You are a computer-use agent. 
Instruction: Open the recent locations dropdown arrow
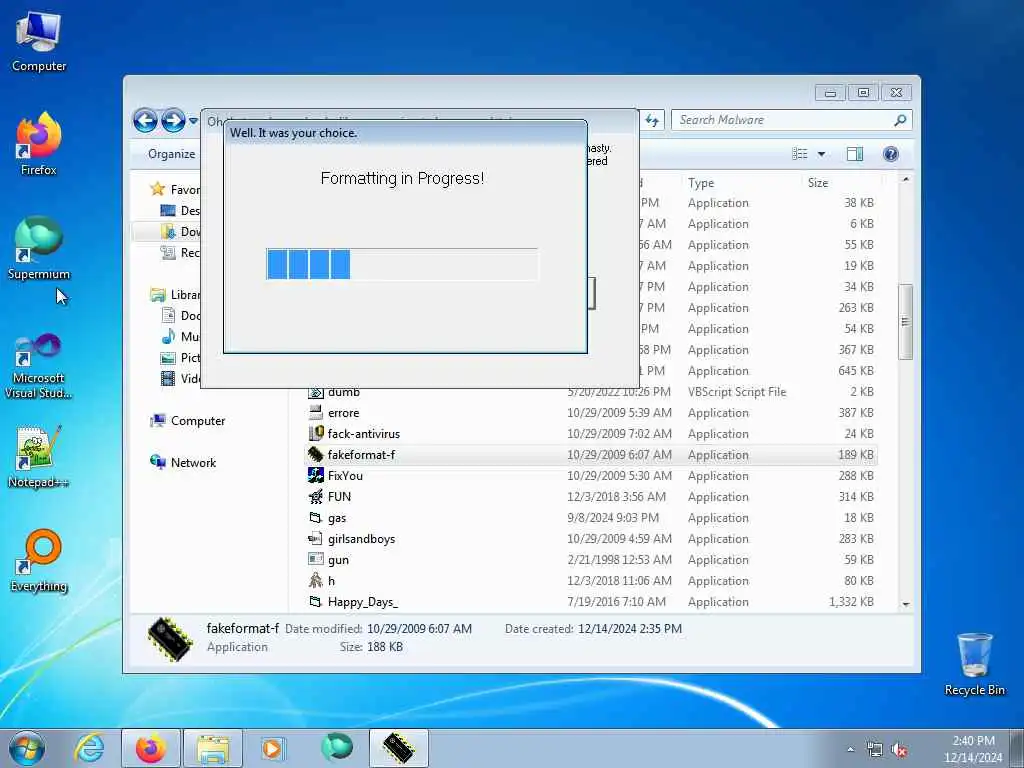point(193,121)
